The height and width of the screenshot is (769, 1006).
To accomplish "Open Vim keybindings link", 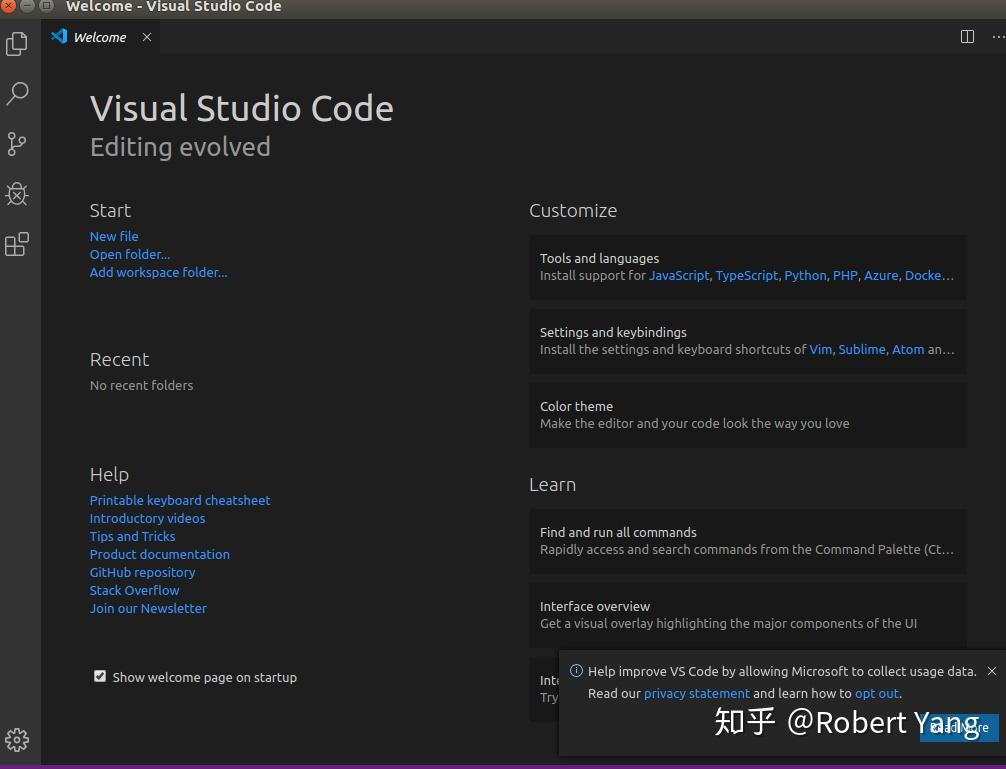I will (820, 349).
